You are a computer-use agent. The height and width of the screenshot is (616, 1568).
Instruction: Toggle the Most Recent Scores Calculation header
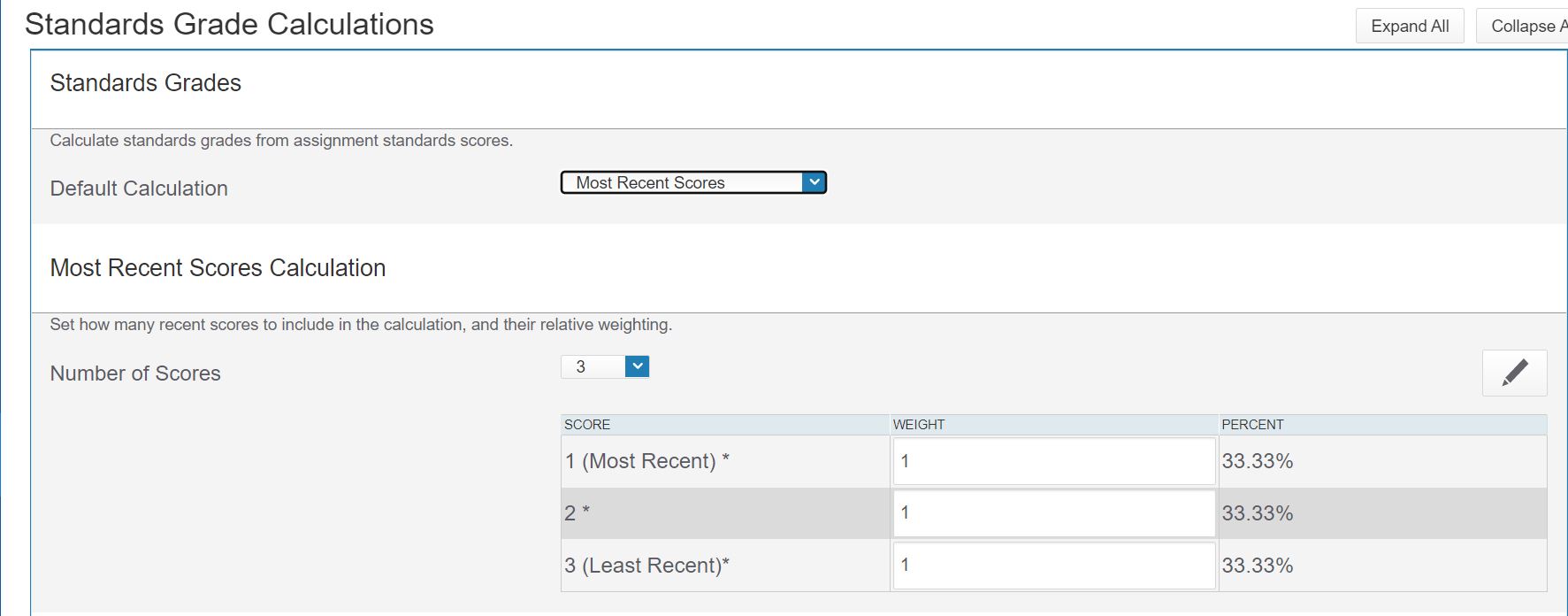click(218, 268)
